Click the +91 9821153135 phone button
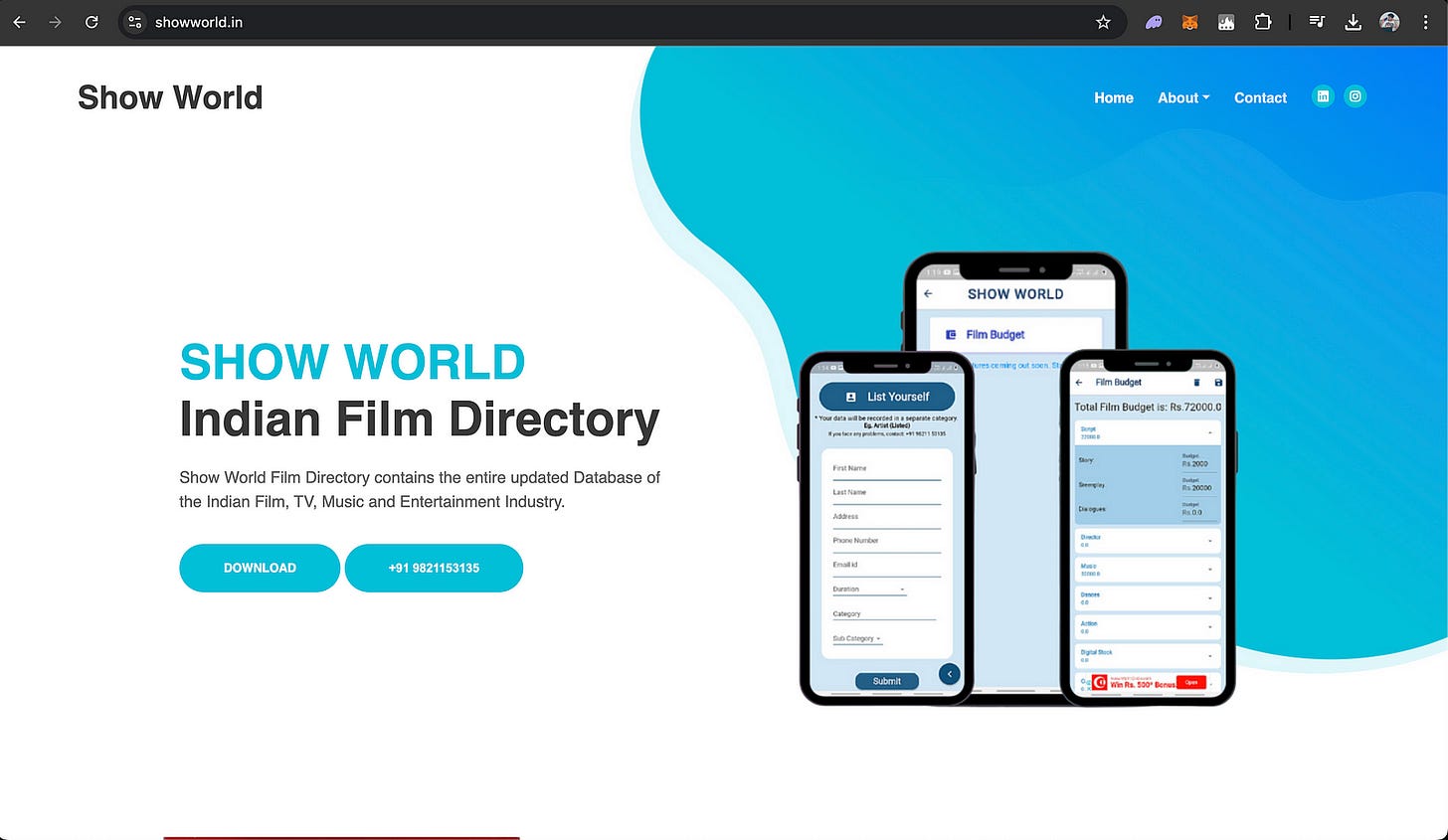 434,568
